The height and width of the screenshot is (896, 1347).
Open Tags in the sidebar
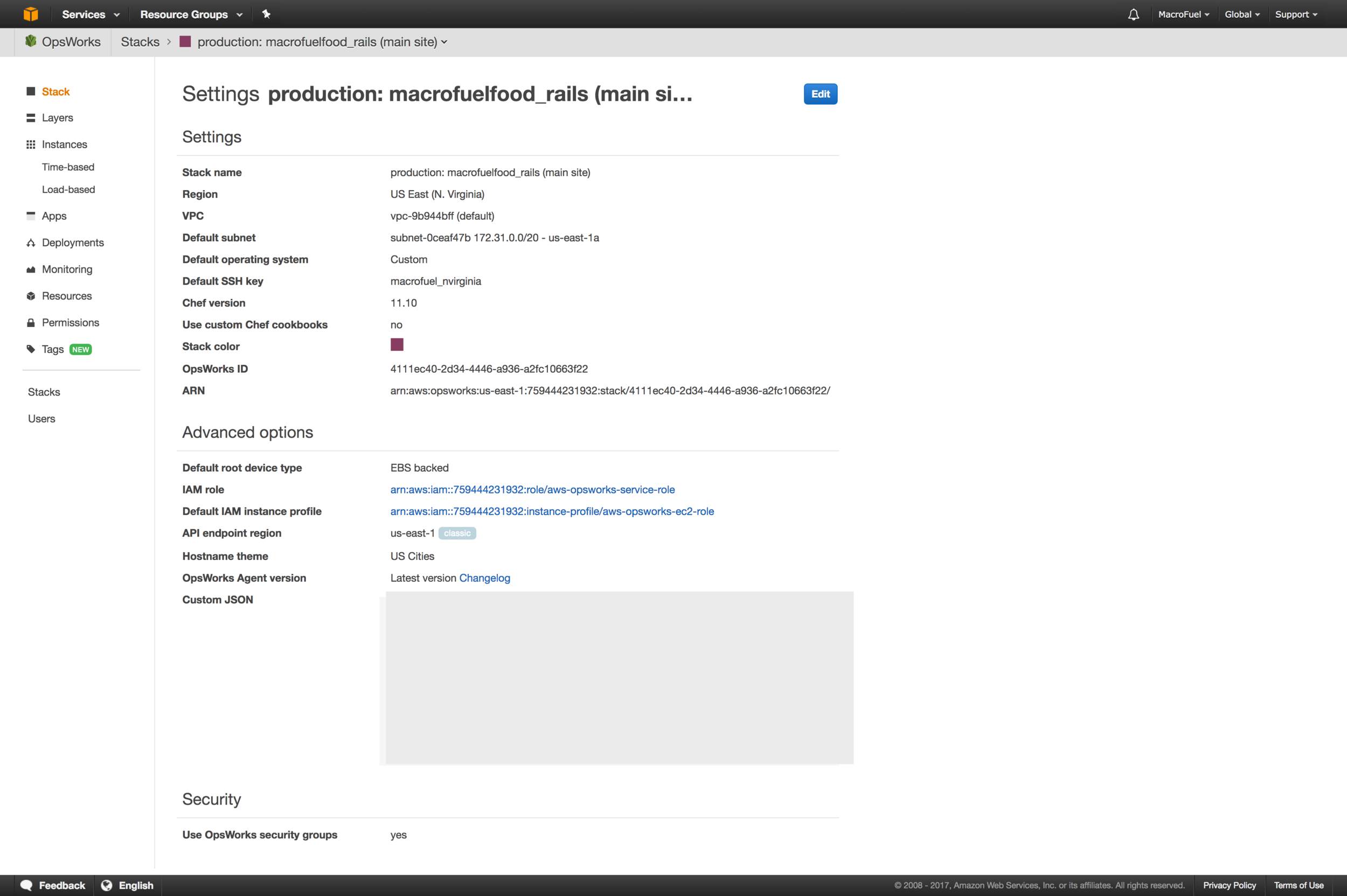coord(53,349)
